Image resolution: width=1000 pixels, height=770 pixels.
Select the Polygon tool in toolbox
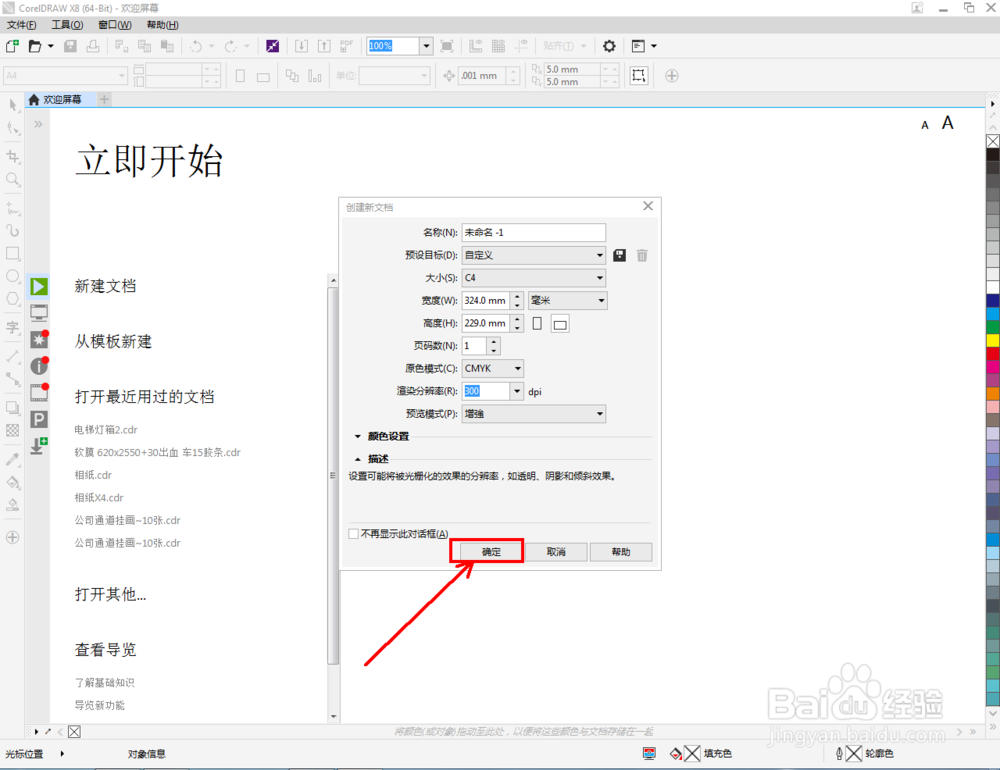[x=13, y=299]
